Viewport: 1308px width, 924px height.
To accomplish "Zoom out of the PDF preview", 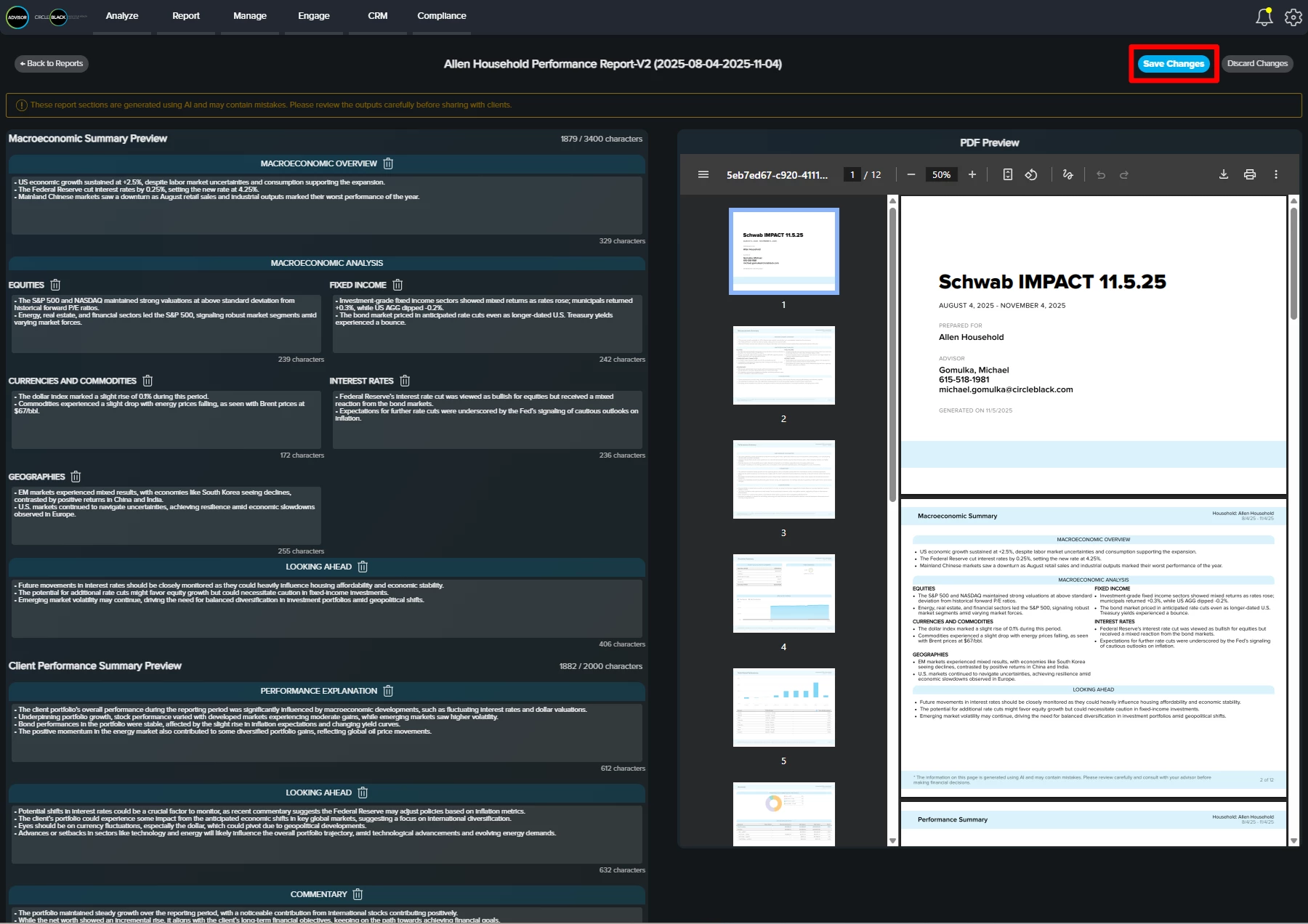I will (911, 174).
